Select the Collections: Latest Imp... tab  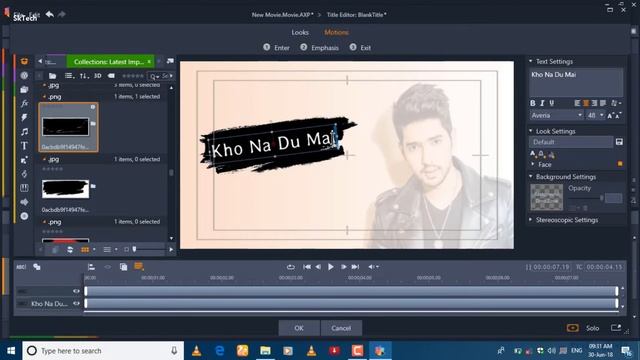(109, 62)
